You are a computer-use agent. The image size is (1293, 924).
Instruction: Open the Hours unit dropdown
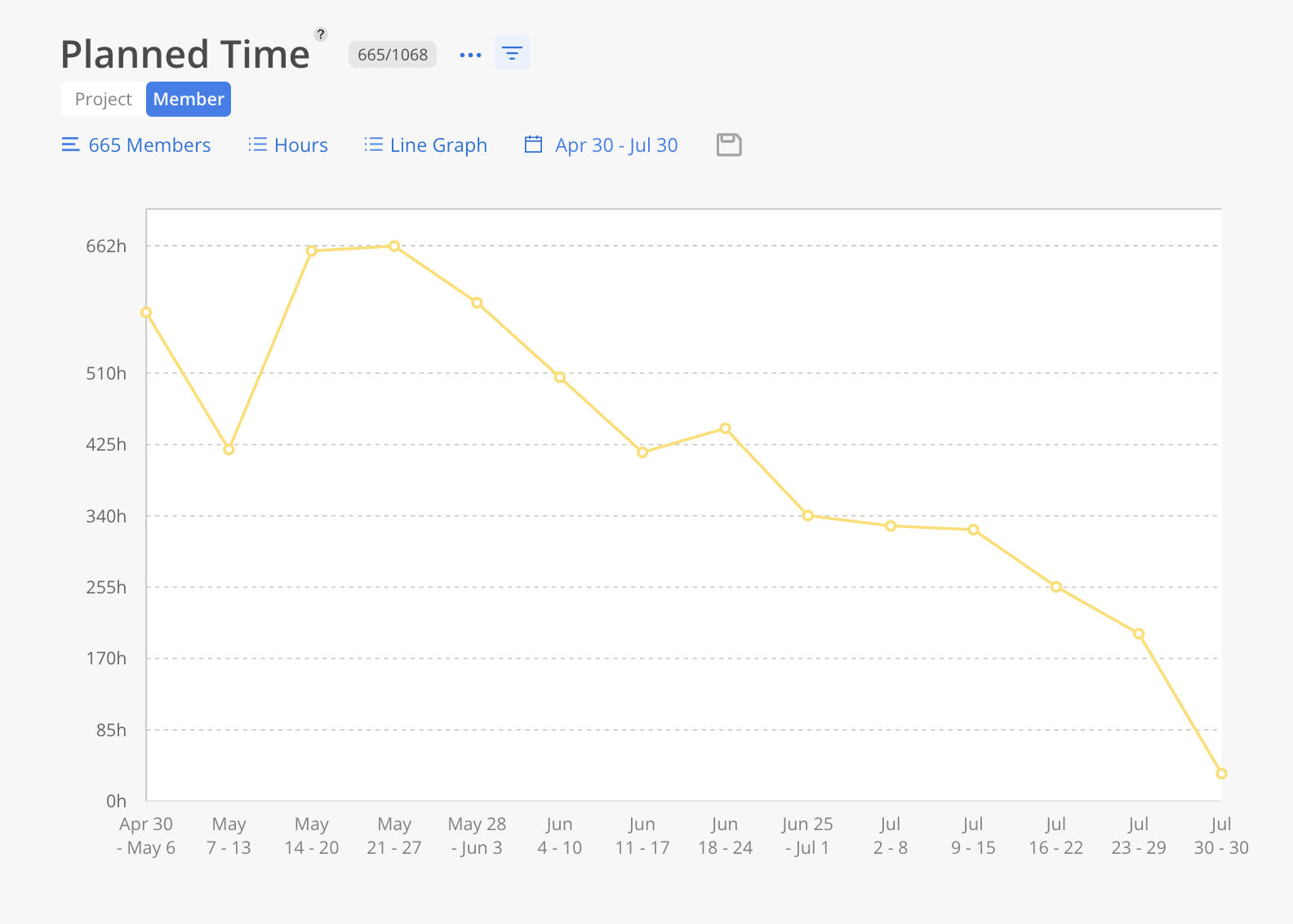click(x=300, y=145)
